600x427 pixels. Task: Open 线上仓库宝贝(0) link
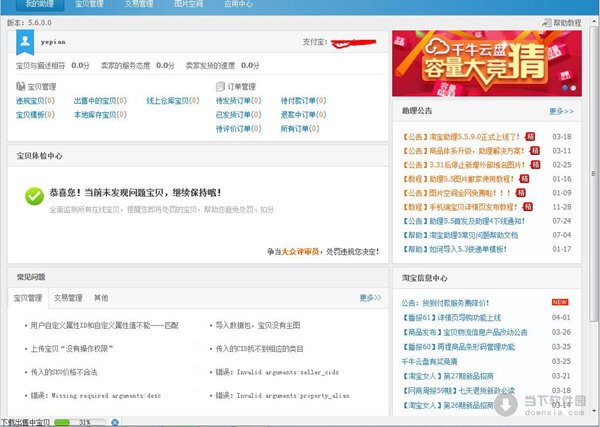tap(173, 101)
